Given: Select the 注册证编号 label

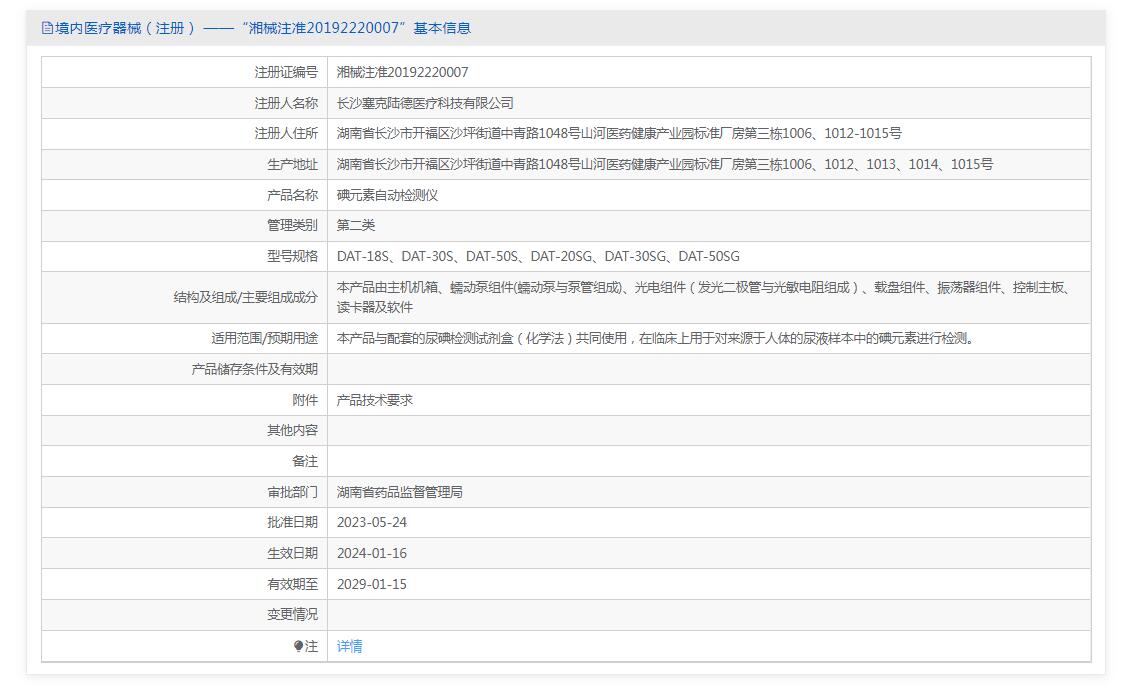Looking at the screenshot, I should coord(286,72).
